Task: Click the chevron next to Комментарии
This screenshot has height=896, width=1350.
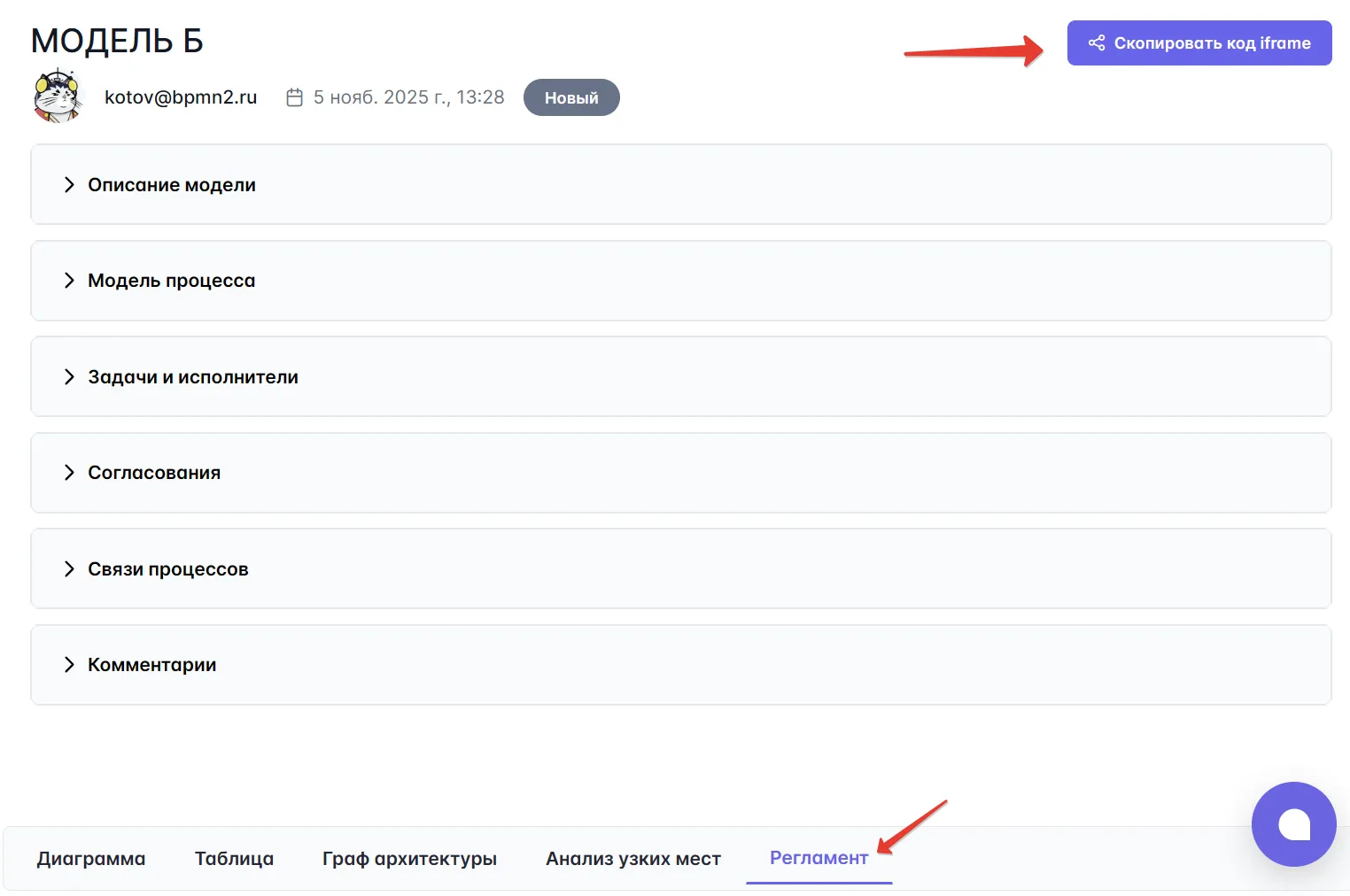Action: [x=69, y=665]
